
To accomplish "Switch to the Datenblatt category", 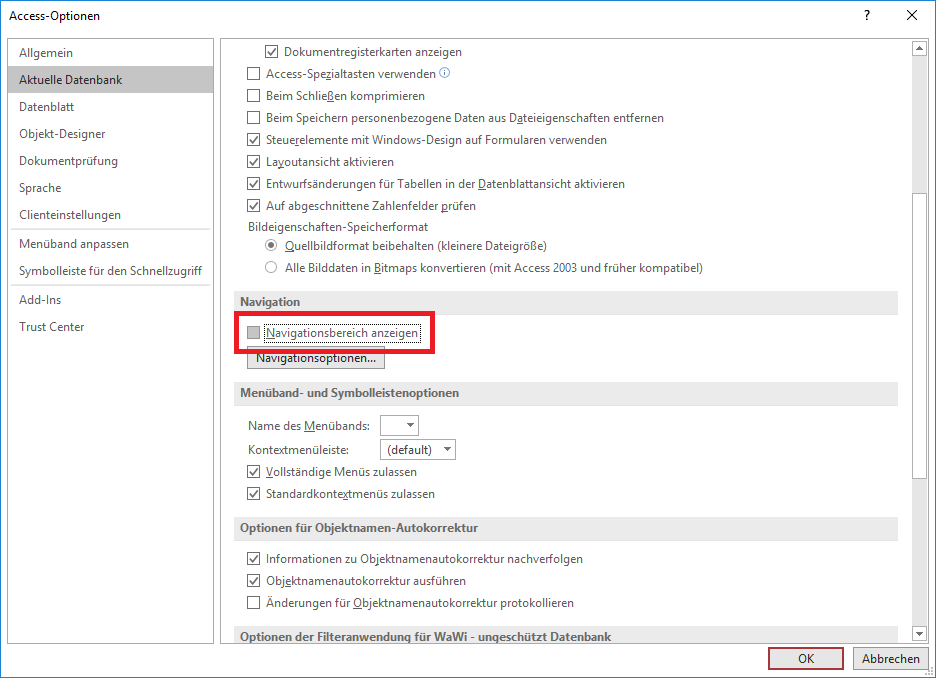I will pos(47,107).
